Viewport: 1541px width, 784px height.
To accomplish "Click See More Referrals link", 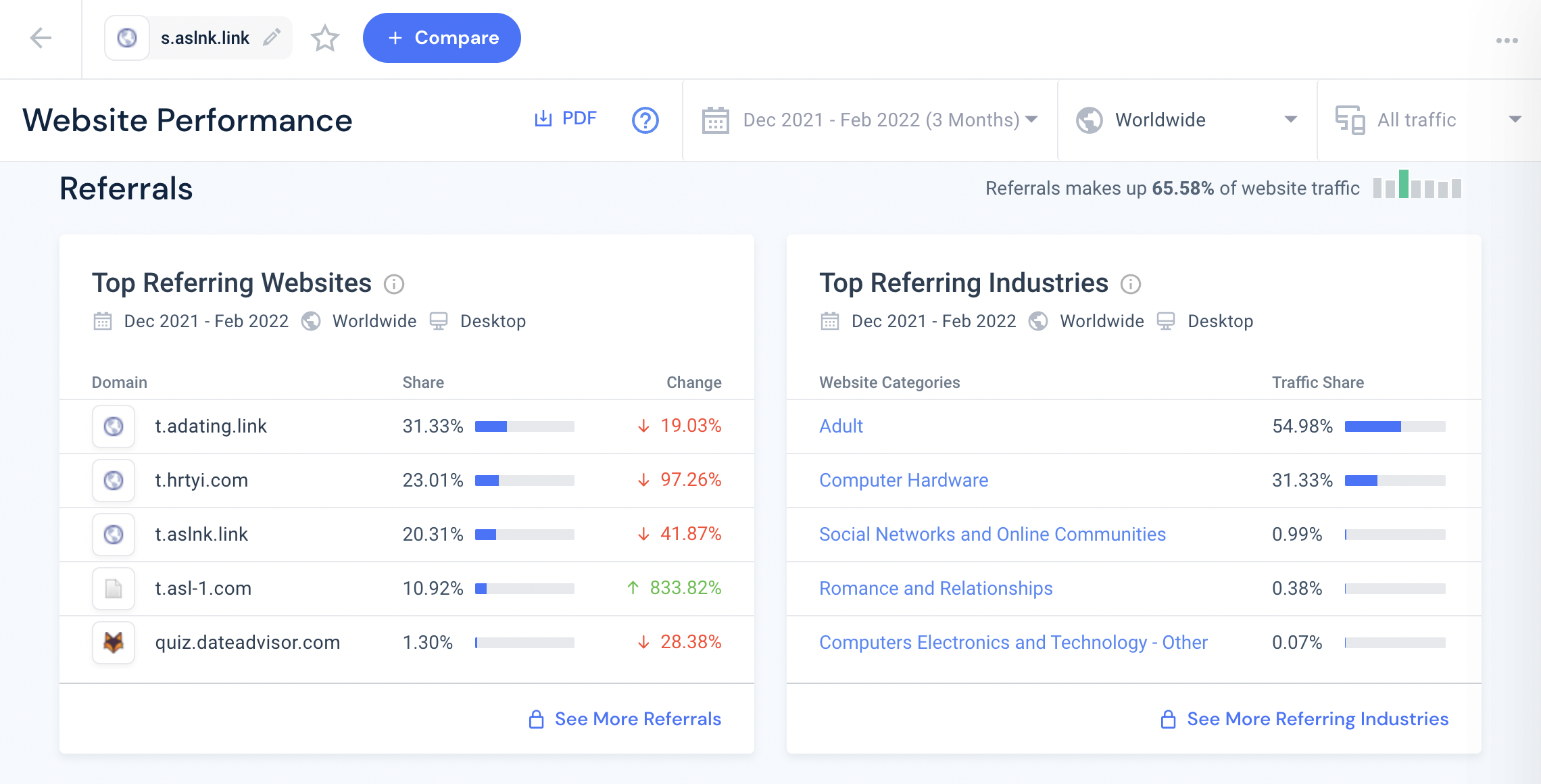I will coord(638,719).
